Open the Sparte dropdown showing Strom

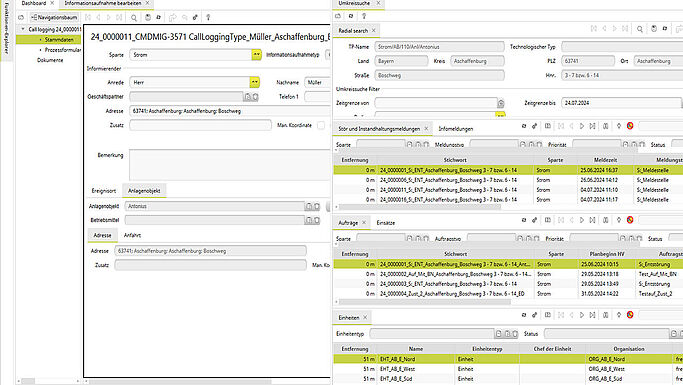(x=256, y=55)
